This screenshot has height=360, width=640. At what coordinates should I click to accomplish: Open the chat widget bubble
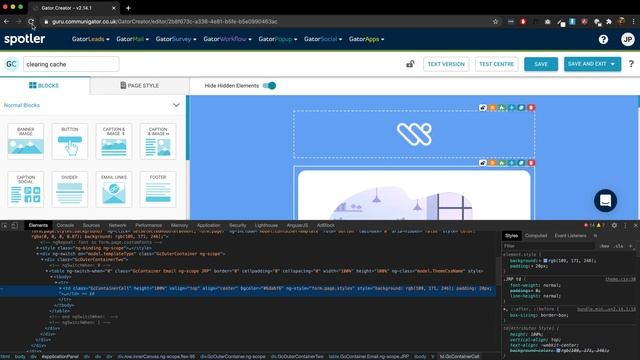pyautogui.click(x=605, y=200)
